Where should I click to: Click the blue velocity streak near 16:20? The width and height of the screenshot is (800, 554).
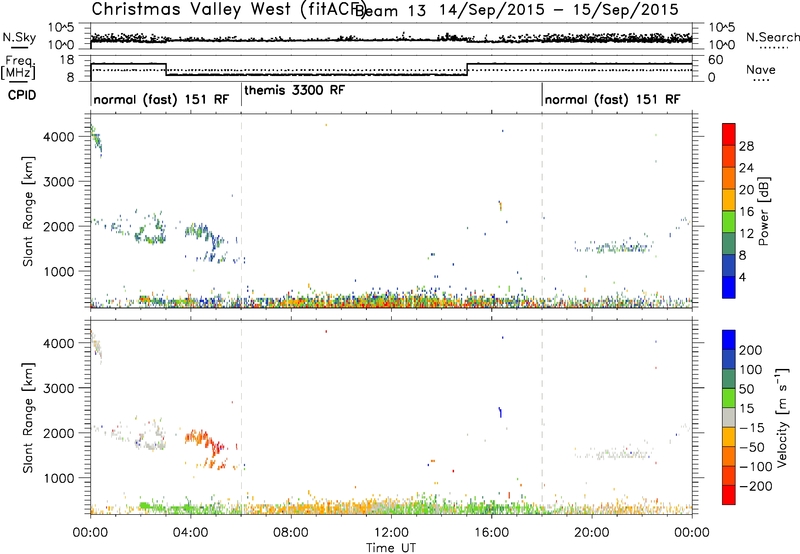[500, 412]
